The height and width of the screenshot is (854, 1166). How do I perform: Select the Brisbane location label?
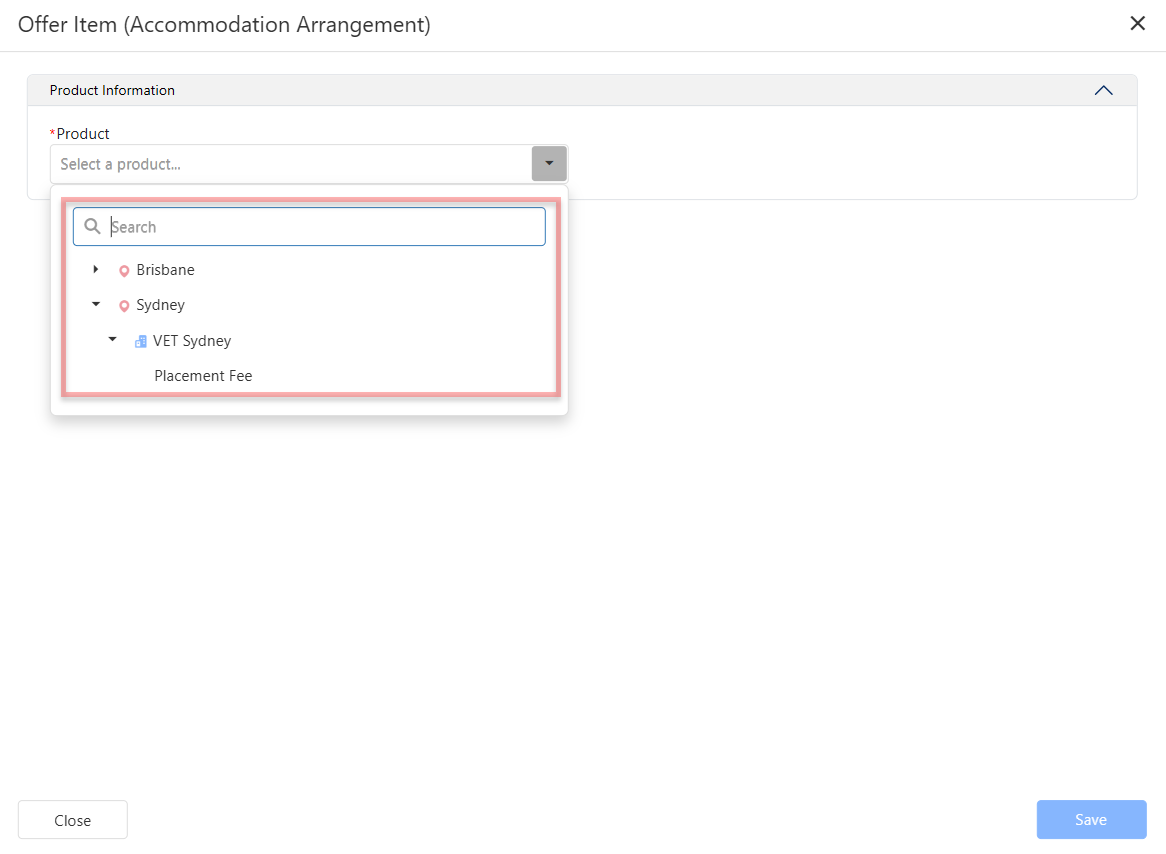(165, 270)
